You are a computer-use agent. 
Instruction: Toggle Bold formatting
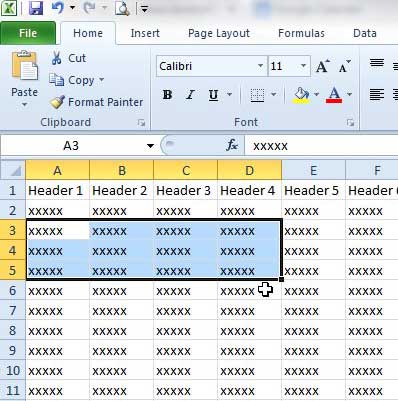pos(167,95)
